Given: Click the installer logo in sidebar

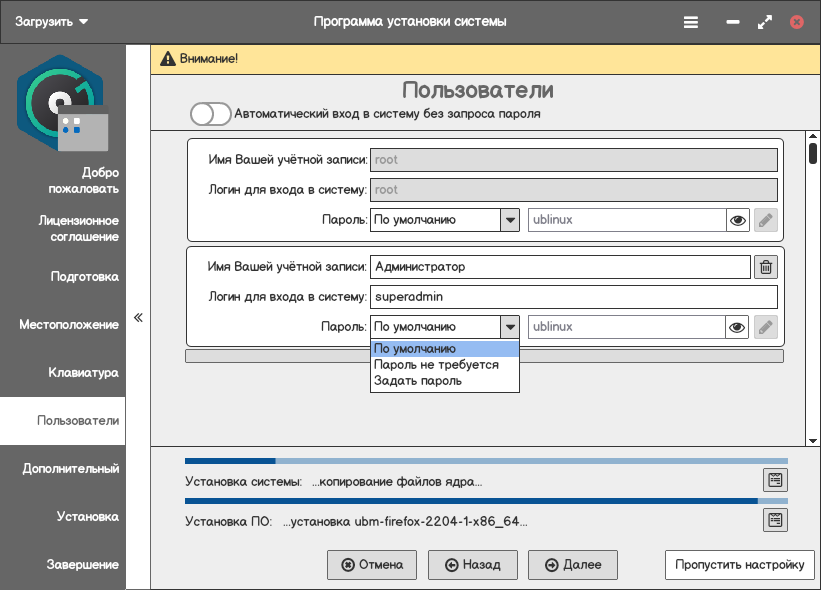Looking at the screenshot, I should click(x=60, y=104).
